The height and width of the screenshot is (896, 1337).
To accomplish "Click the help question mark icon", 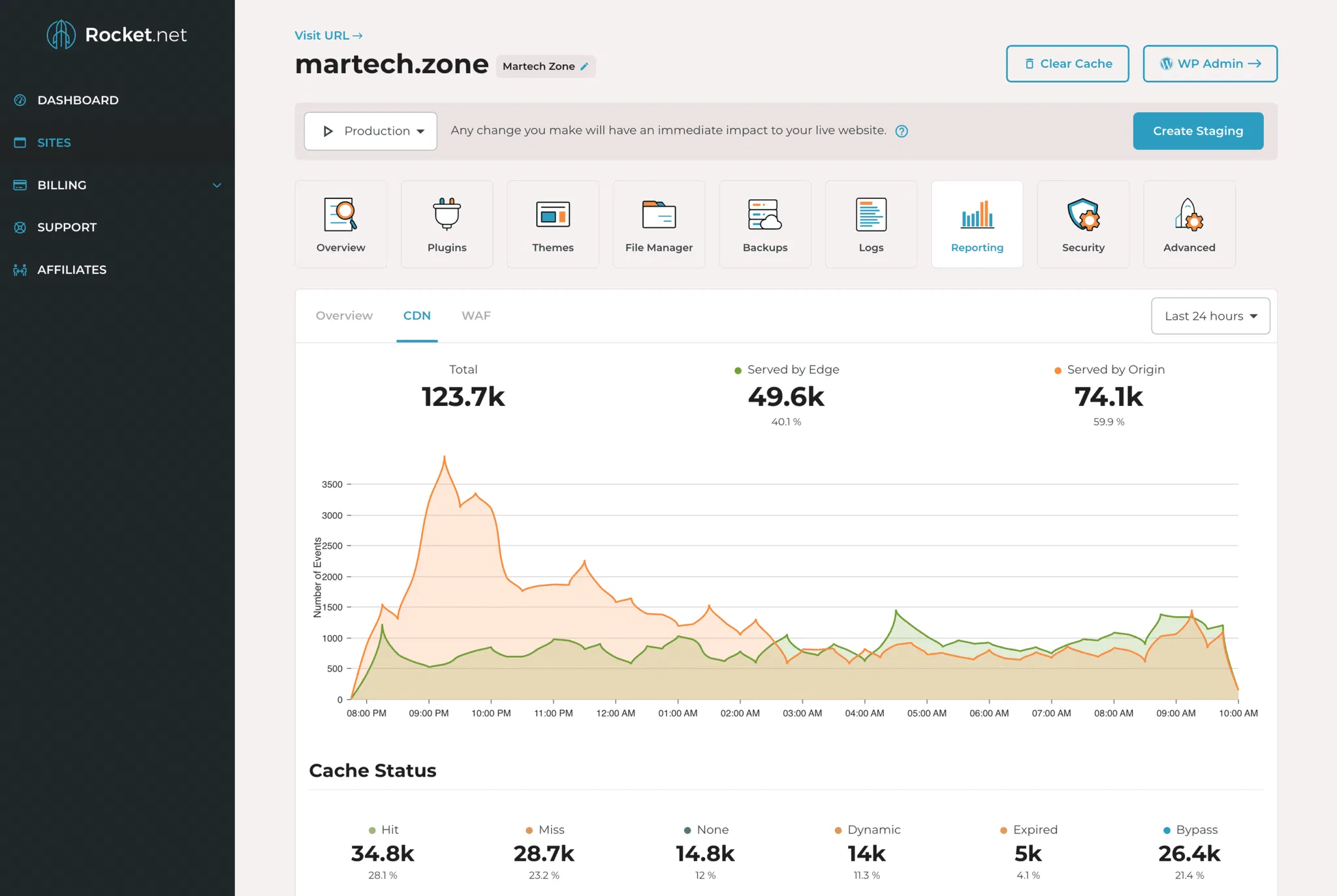I will (x=902, y=131).
